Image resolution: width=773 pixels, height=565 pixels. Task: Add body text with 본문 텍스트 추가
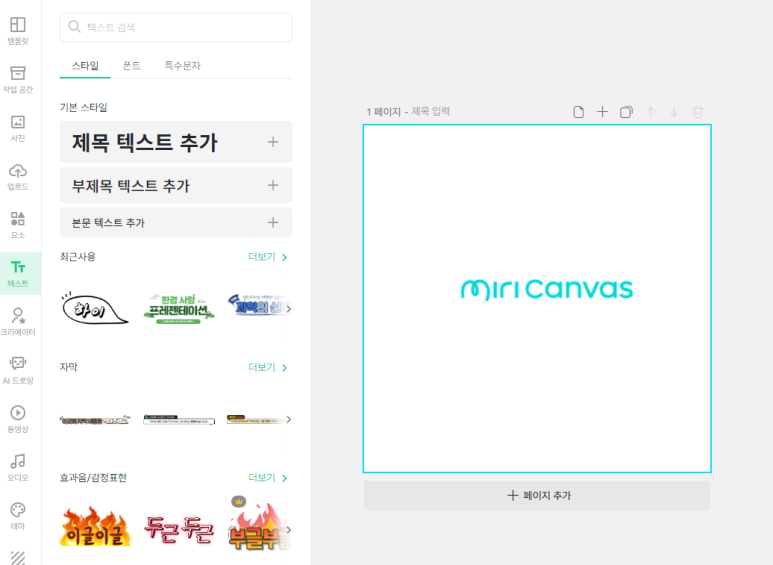tap(176, 222)
